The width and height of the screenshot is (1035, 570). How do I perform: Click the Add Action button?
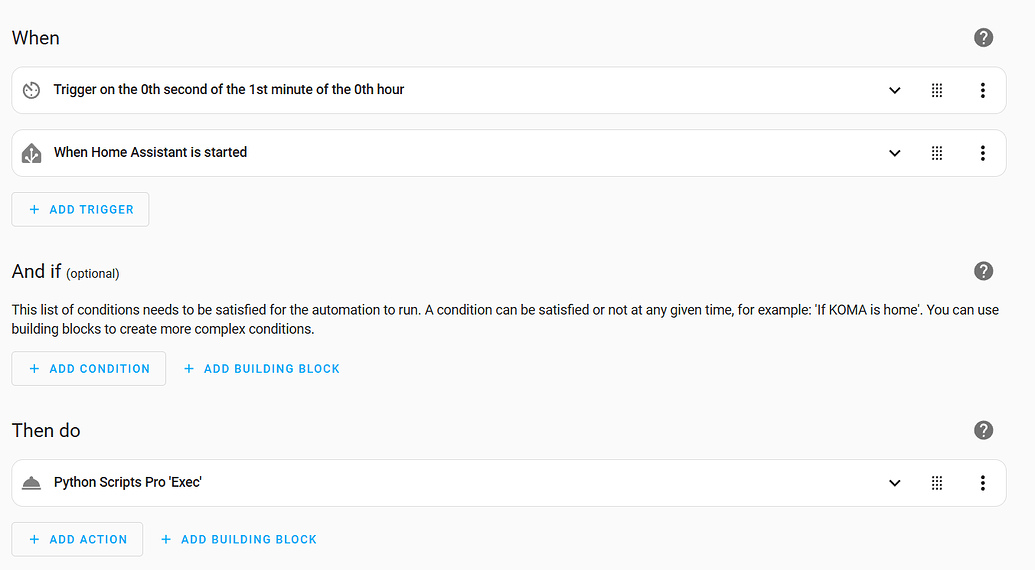coord(77,540)
